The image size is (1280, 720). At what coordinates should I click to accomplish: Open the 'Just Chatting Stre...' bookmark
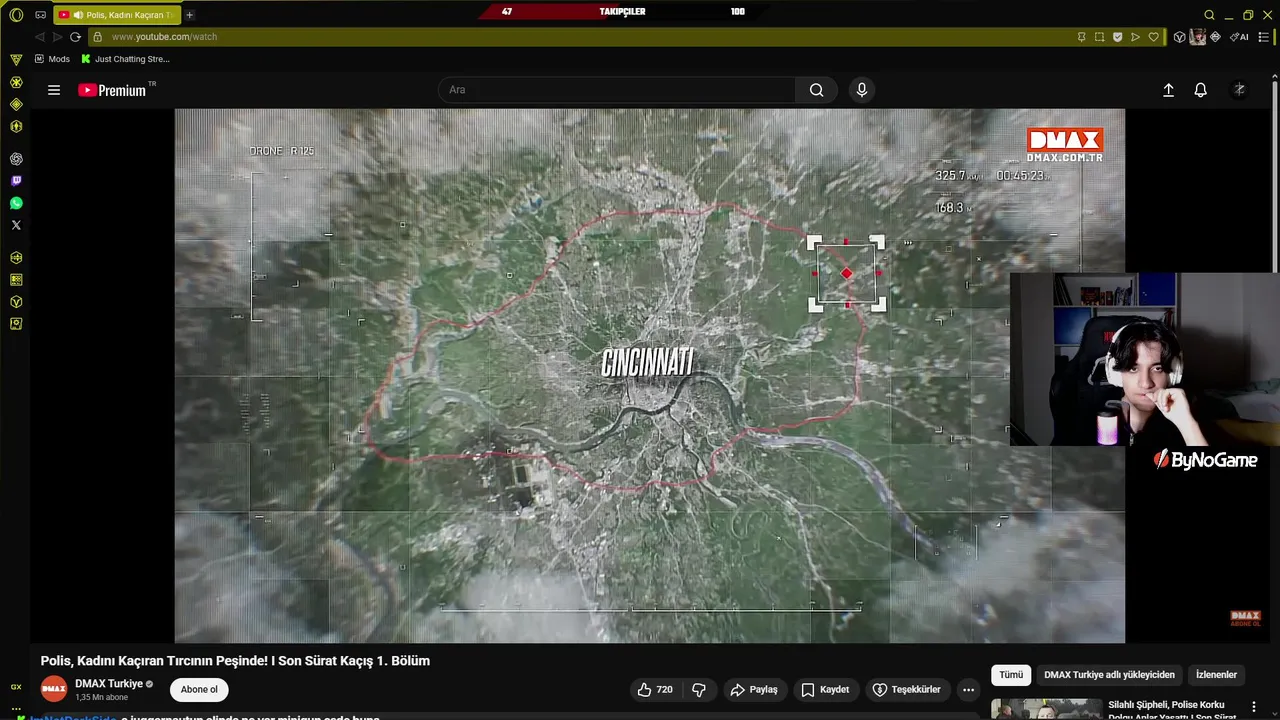point(126,59)
